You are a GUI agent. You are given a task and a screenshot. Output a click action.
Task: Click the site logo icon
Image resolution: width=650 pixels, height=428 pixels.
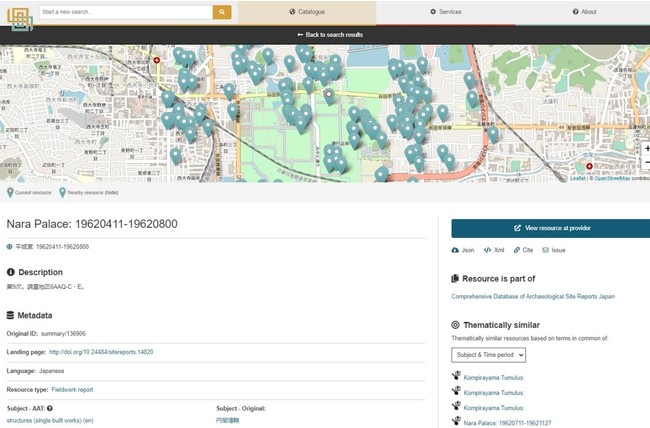pyautogui.click(x=20, y=19)
